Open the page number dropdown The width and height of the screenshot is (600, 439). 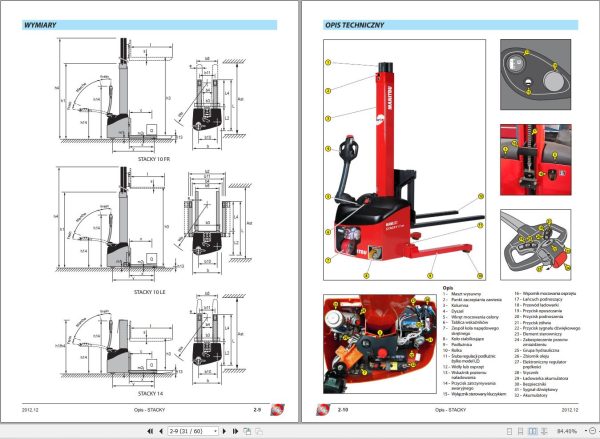215,431
